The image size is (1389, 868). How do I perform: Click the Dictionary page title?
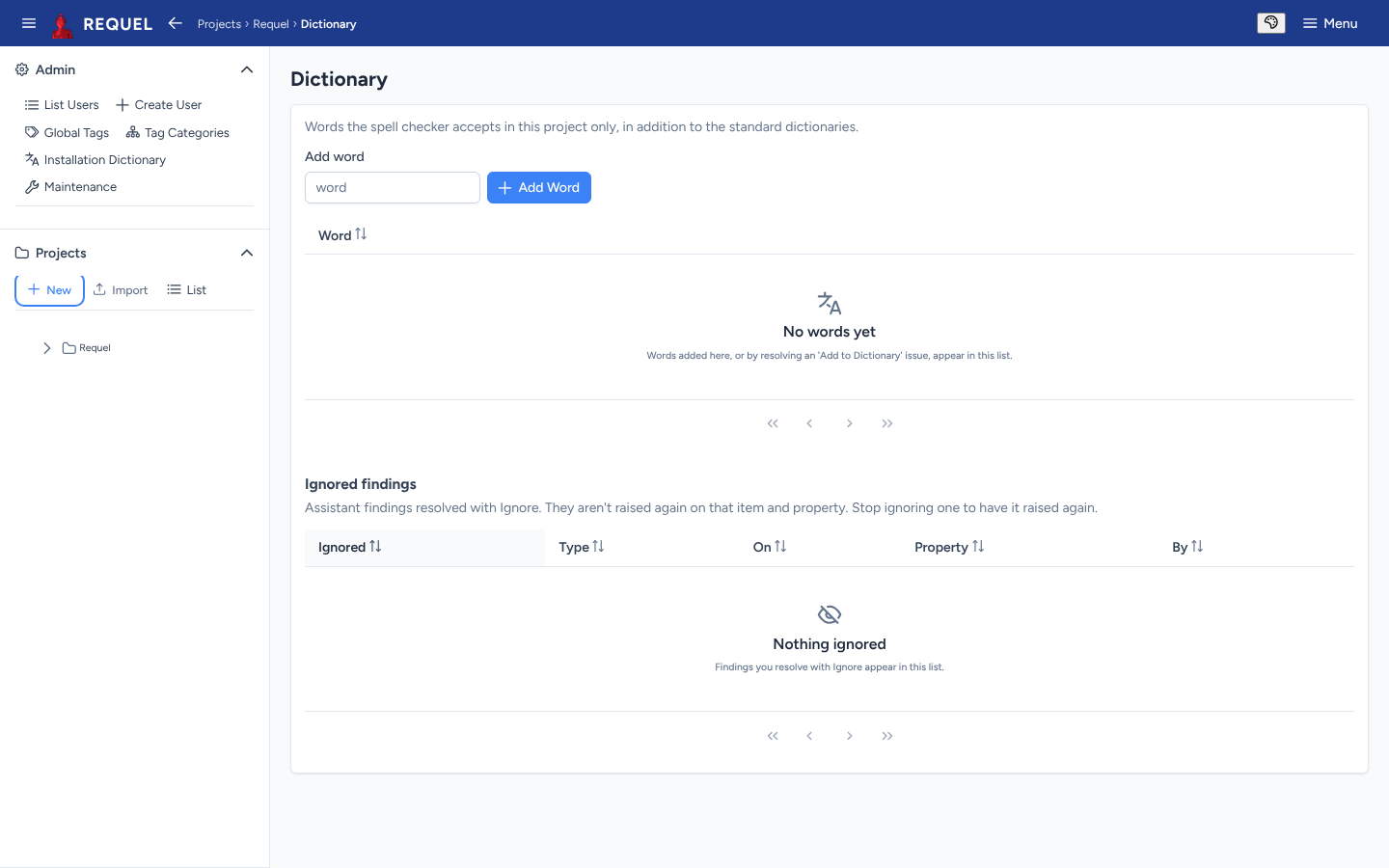340,79
